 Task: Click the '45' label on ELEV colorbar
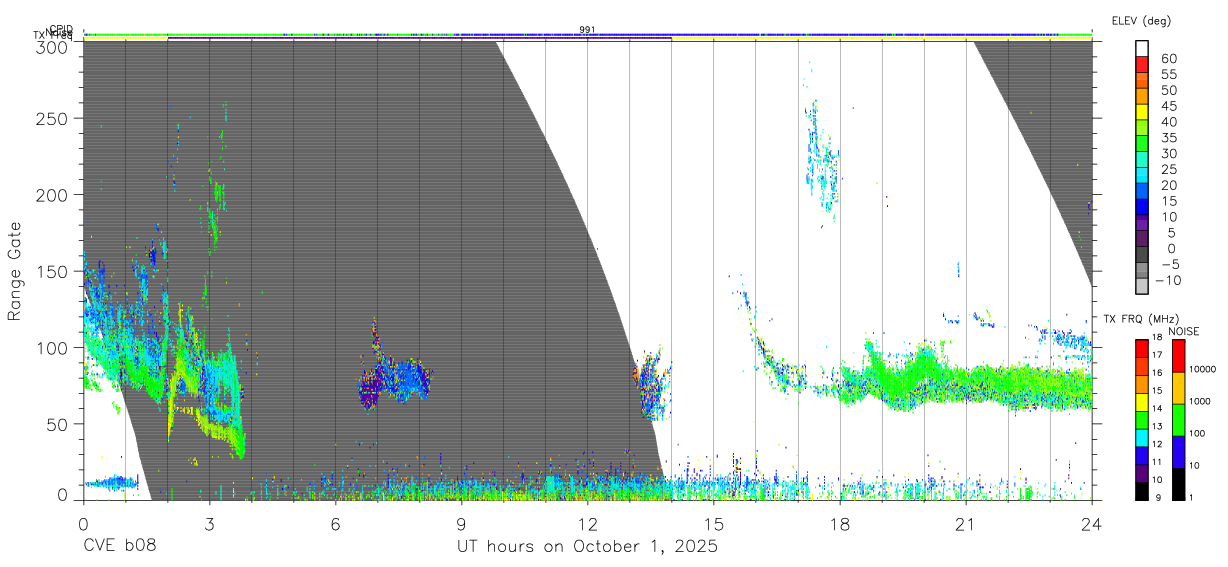[1168, 106]
